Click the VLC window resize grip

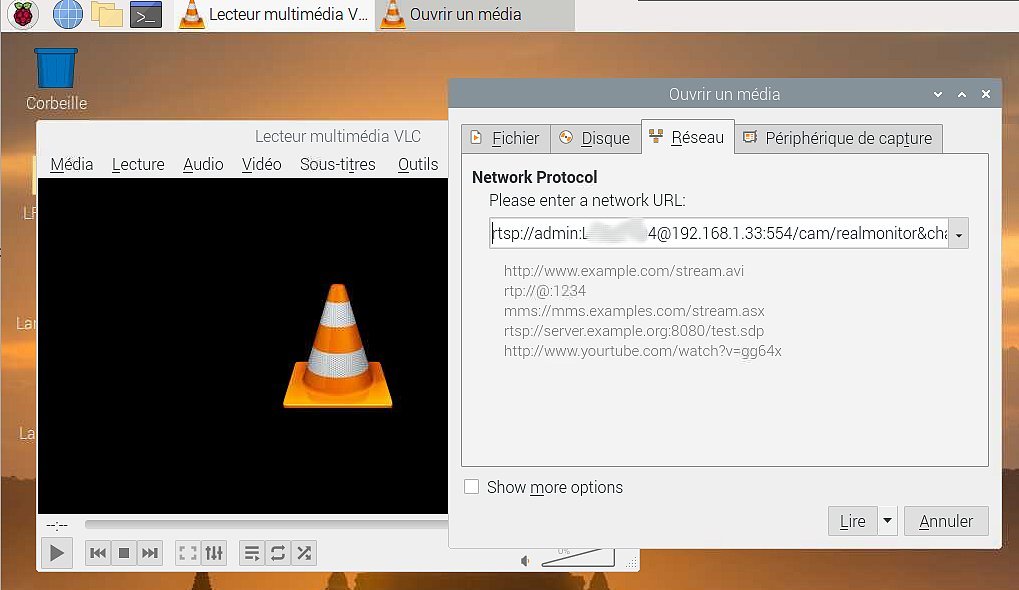point(631,563)
